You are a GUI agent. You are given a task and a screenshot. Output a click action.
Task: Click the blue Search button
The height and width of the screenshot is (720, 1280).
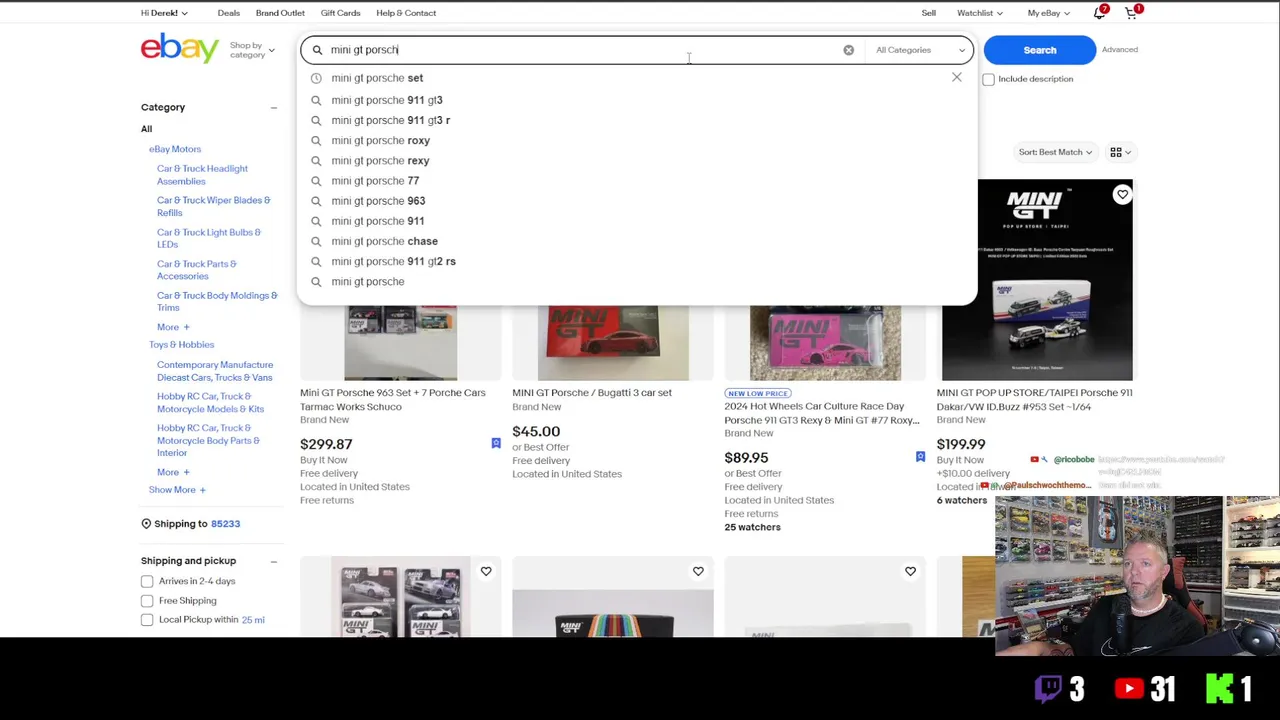(x=1039, y=50)
